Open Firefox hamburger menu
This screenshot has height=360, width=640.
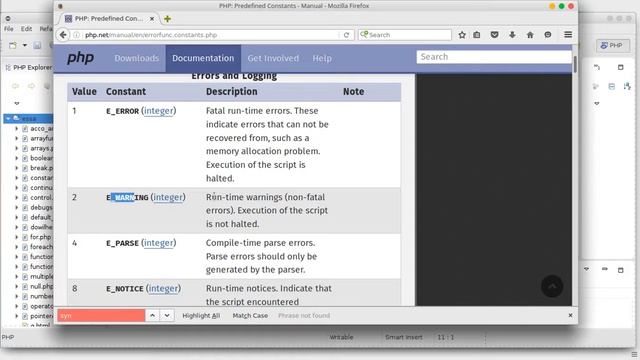click(x=568, y=35)
